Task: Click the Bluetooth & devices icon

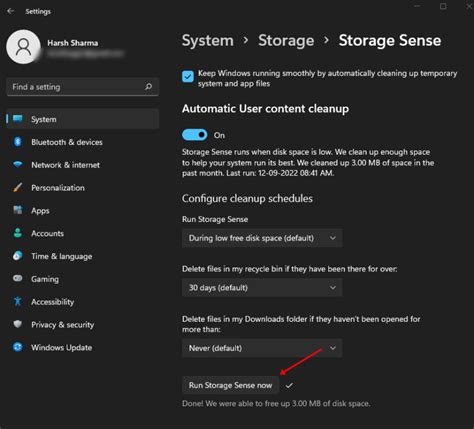Action: click(x=18, y=142)
